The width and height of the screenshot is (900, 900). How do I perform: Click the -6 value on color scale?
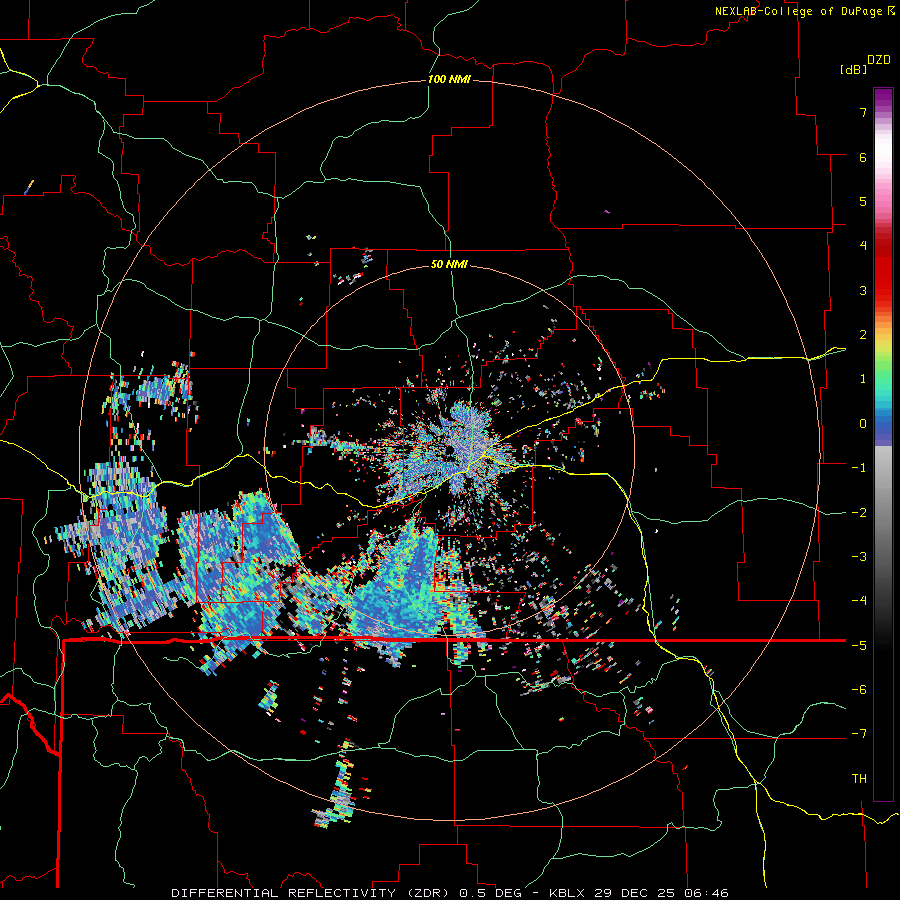tap(859, 690)
